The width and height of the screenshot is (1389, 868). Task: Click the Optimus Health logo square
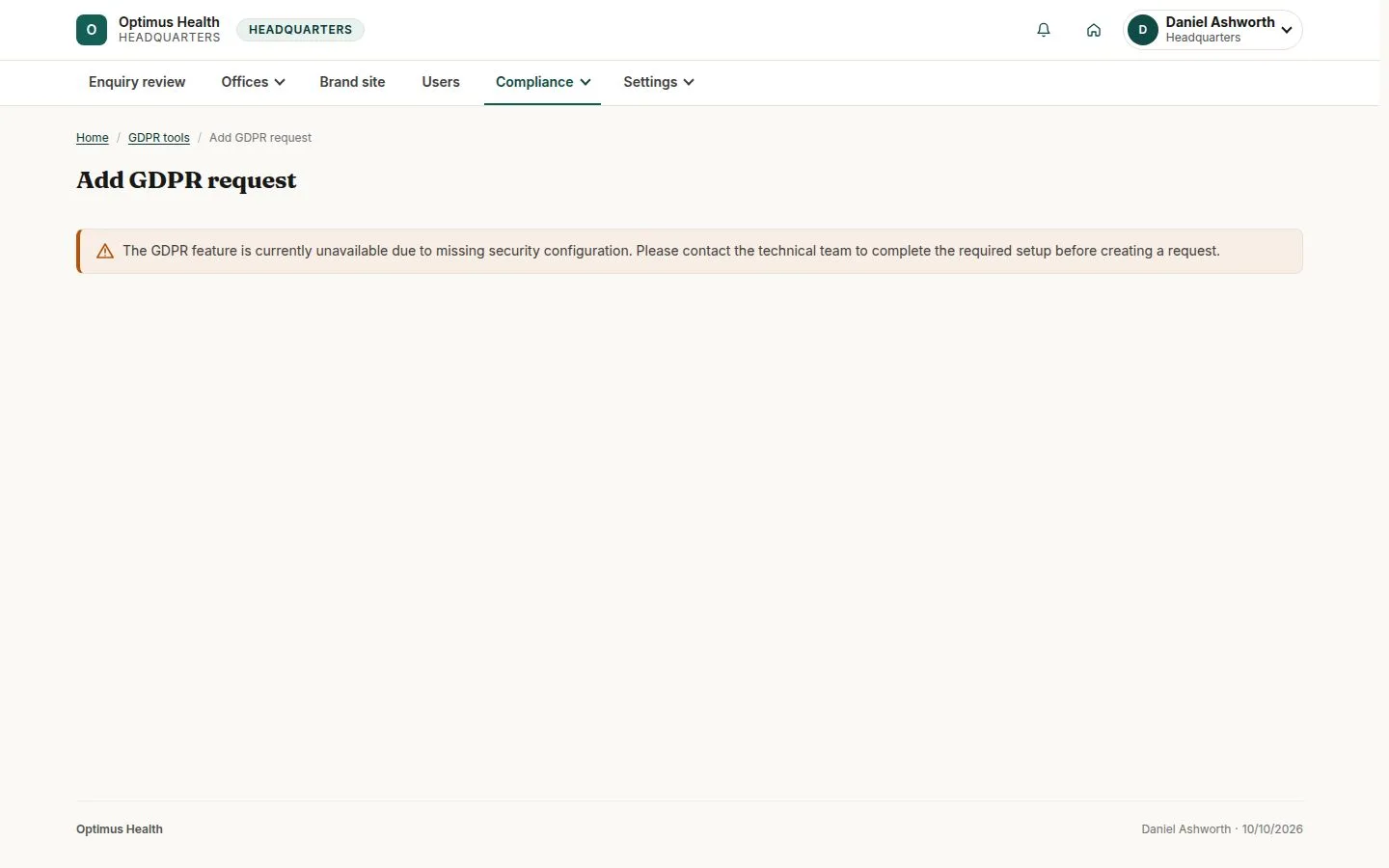tap(92, 30)
